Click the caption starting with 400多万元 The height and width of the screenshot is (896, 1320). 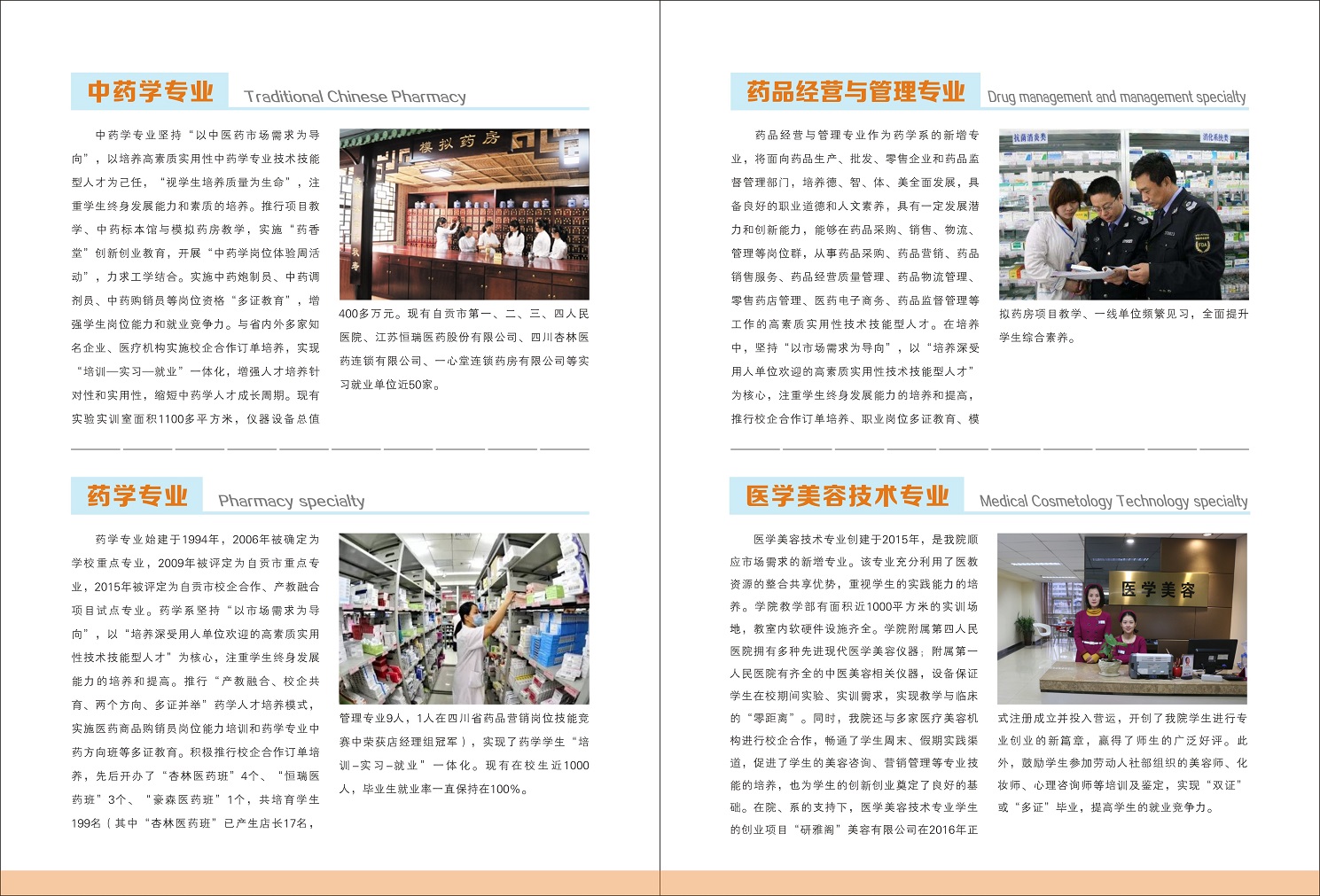pos(464,349)
